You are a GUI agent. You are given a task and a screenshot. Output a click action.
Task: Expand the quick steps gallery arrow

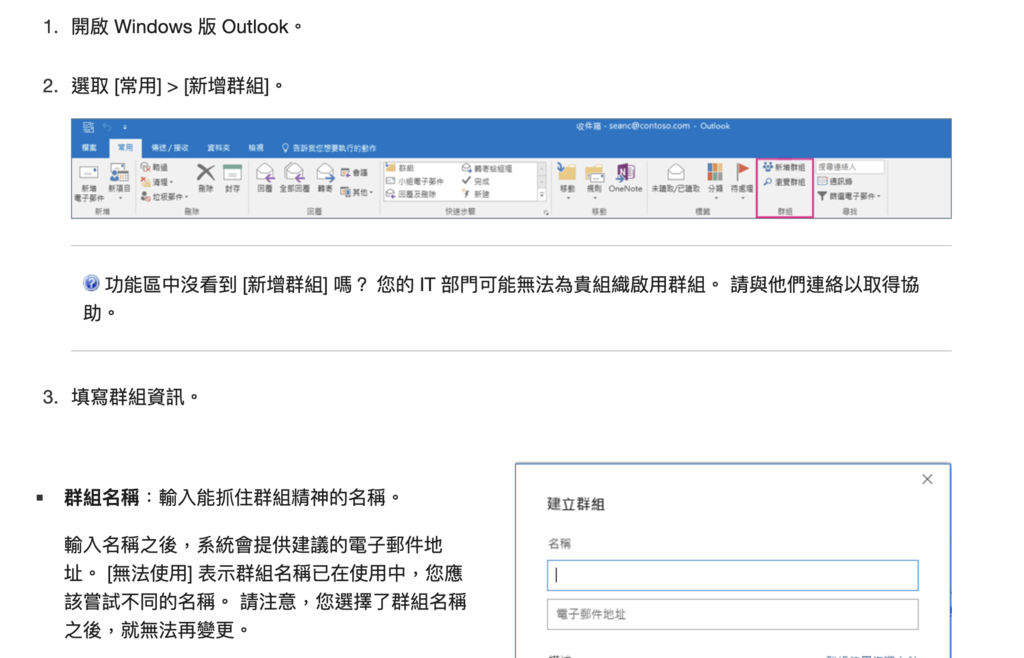point(541,195)
